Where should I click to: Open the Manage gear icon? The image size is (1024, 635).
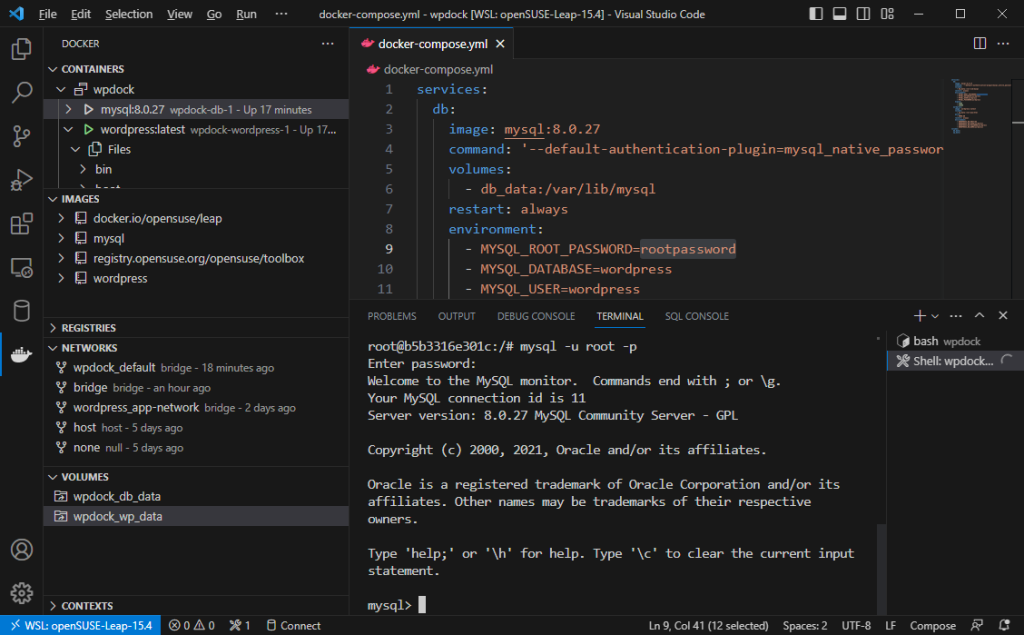point(22,593)
